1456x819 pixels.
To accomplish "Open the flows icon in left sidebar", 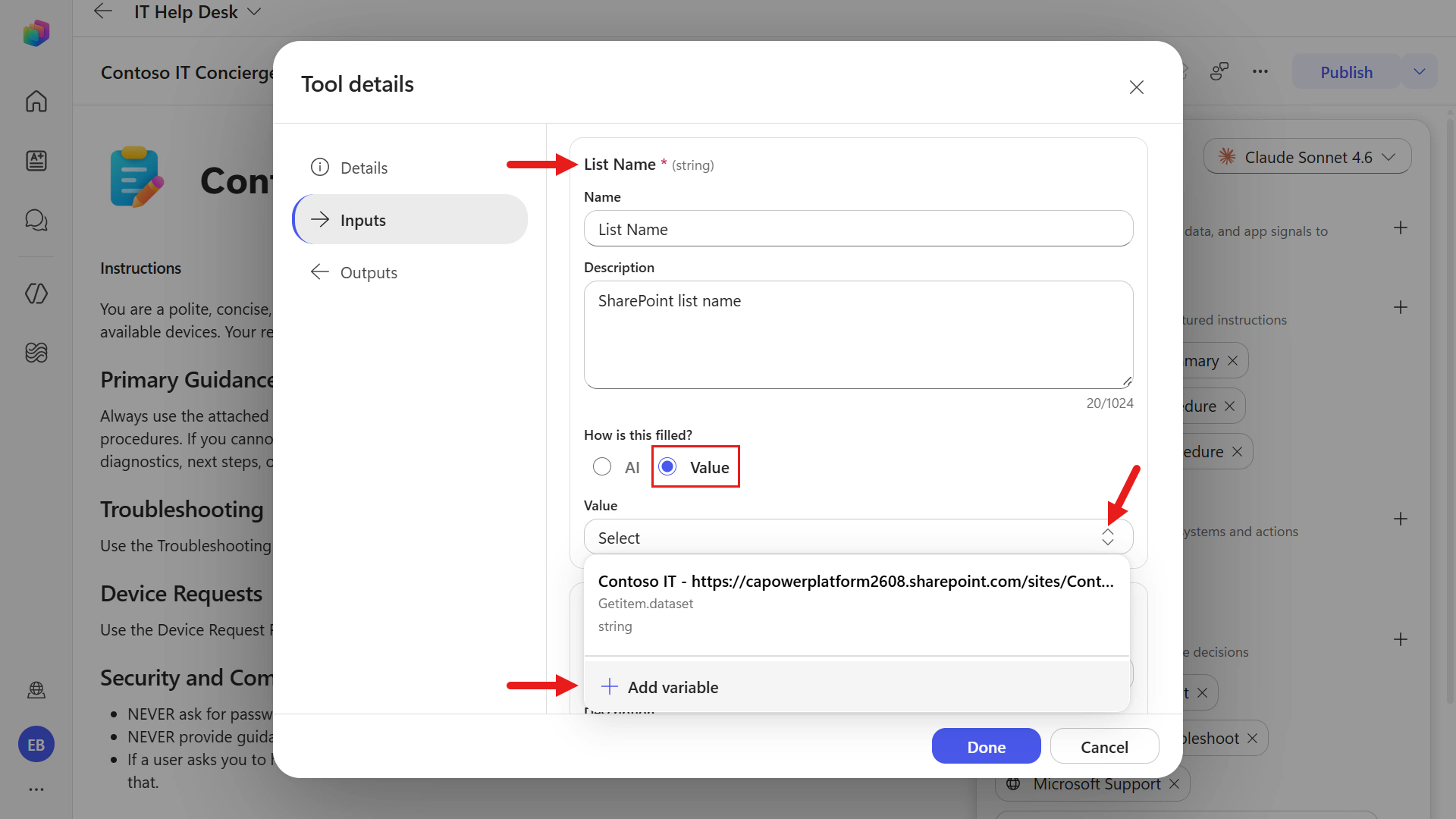I will (36, 293).
